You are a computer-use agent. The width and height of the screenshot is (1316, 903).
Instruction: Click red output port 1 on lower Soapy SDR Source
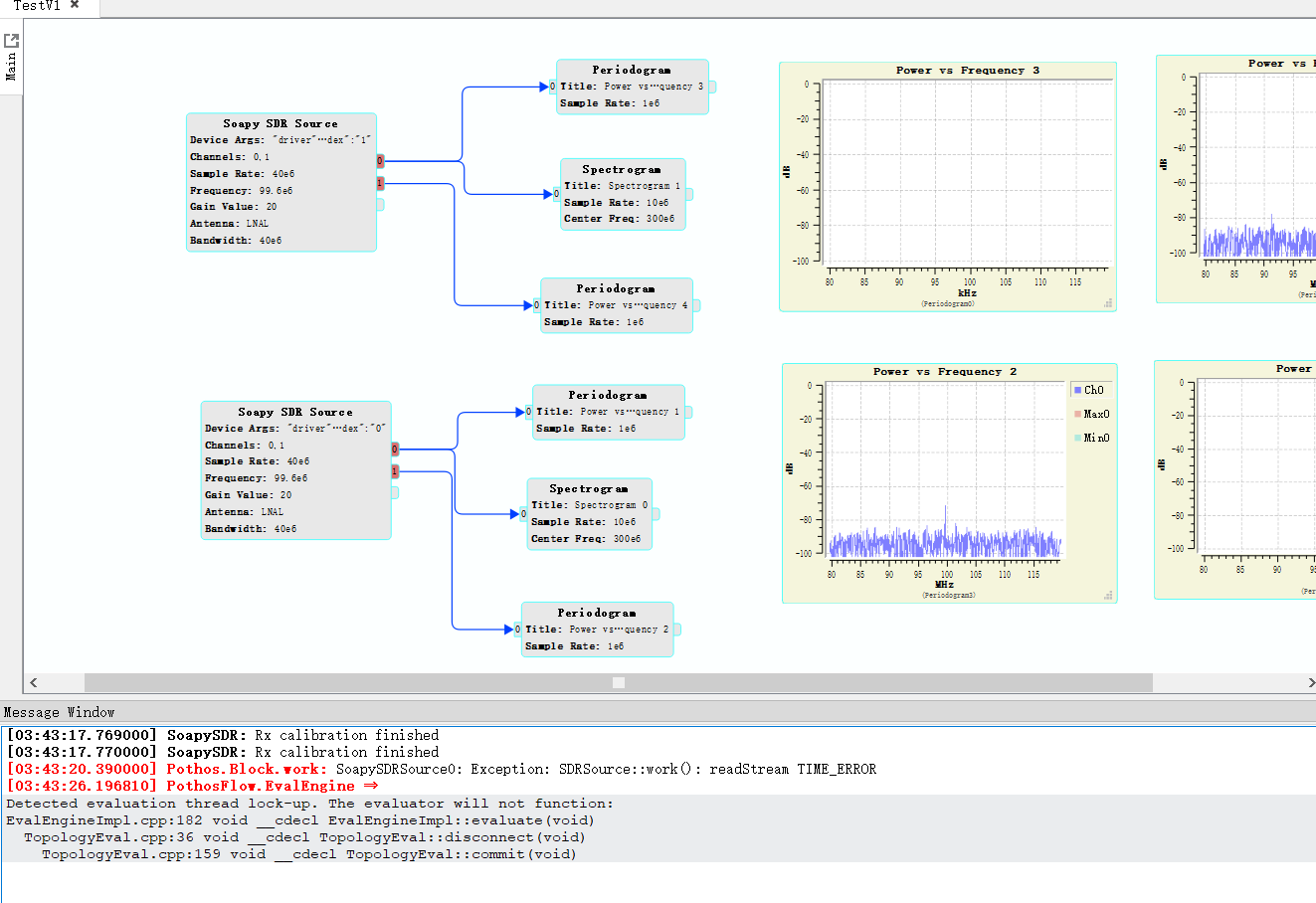395,471
